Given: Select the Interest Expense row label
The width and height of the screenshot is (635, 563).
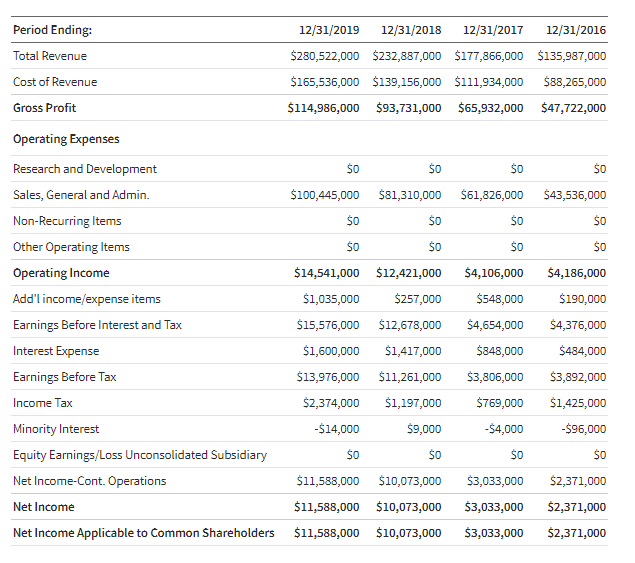Looking at the screenshot, I should [56, 351].
